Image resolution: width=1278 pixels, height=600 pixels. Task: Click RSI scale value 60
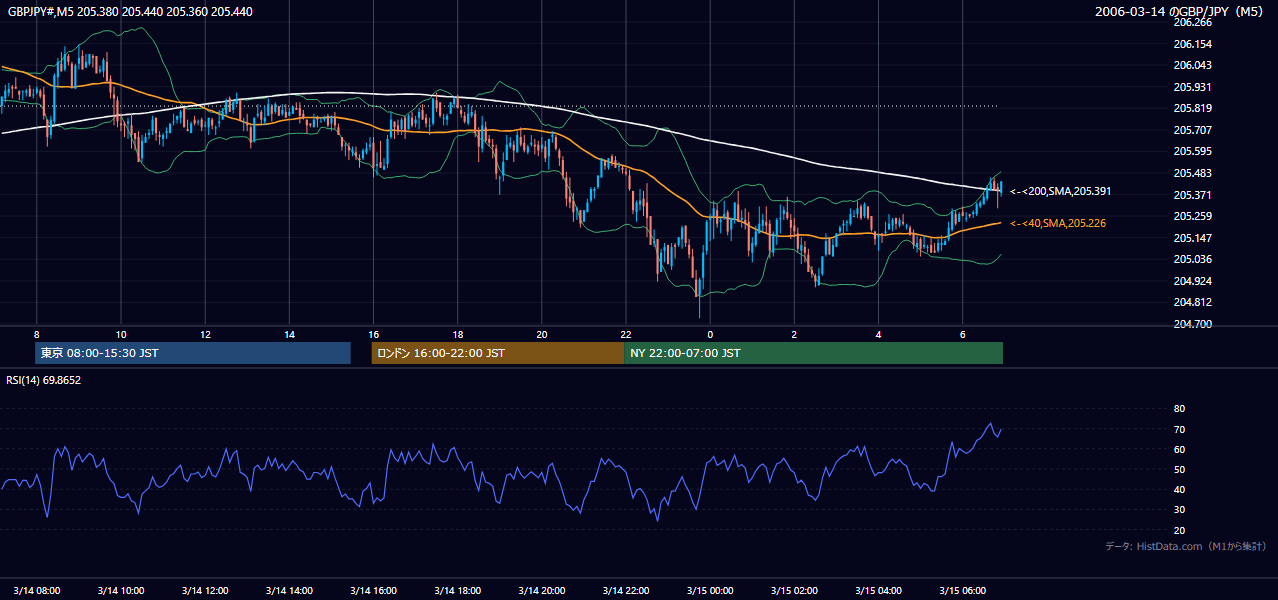point(1179,449)
